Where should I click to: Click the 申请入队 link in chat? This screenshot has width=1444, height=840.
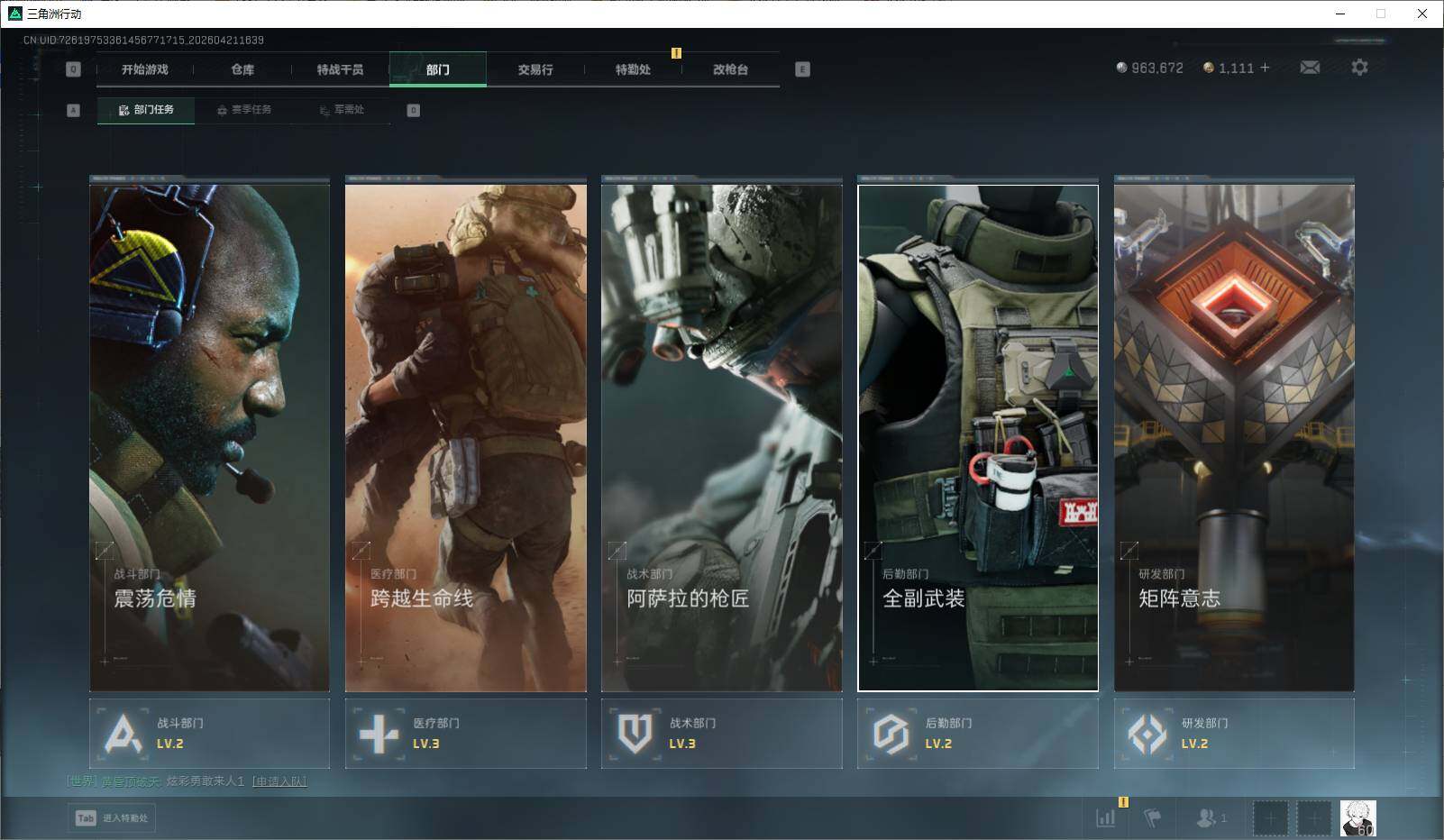tap(279, 781)
